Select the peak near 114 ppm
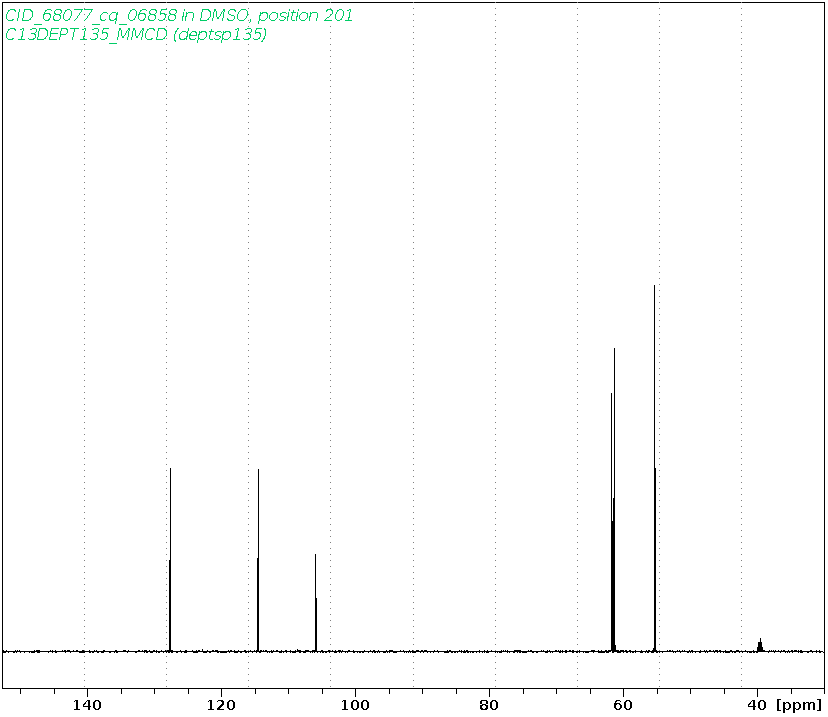The height and width of the screenshot is (717, 828). click(258, 560)
